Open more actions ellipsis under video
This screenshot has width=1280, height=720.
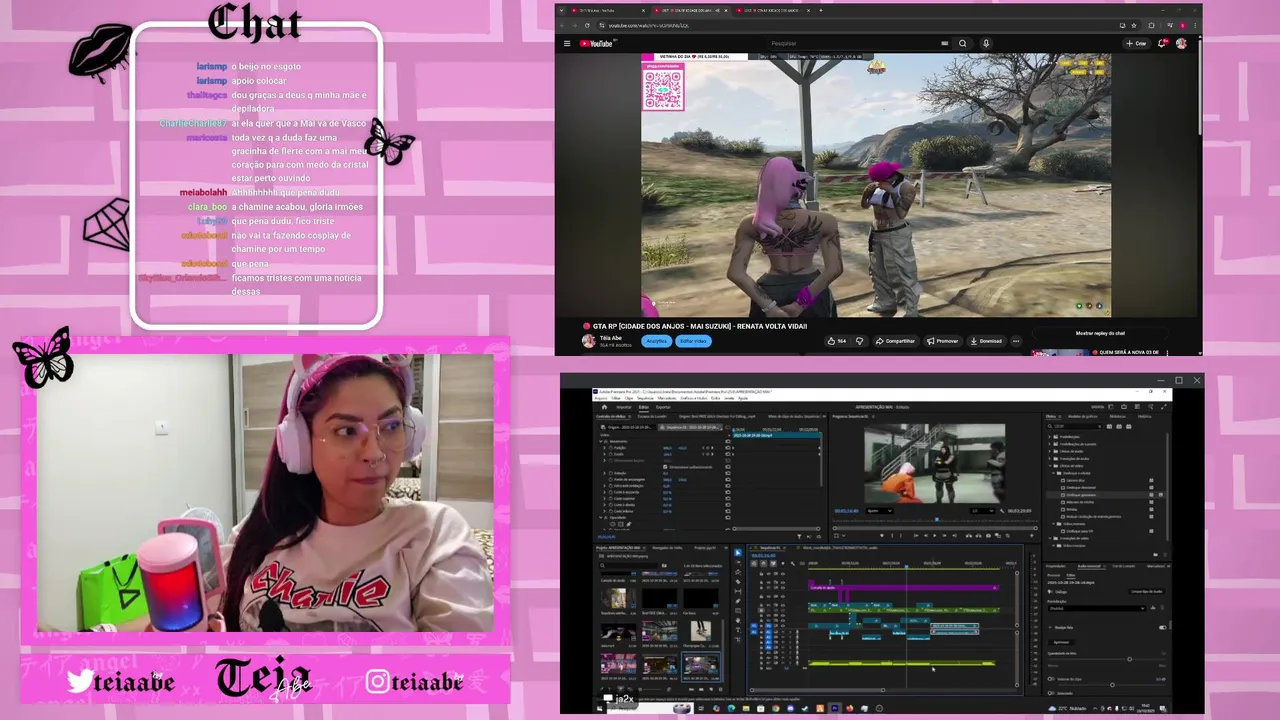(1016, 341)
